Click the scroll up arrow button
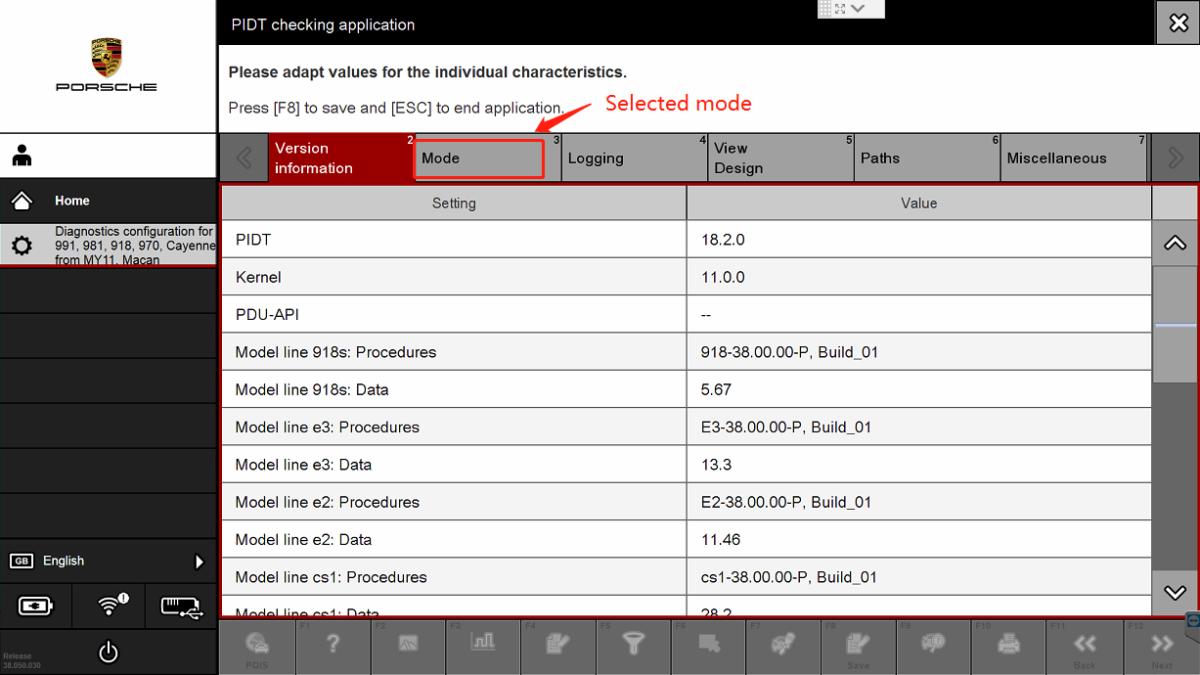This screenshot has height=675, width=1200. click(1175, 243)
